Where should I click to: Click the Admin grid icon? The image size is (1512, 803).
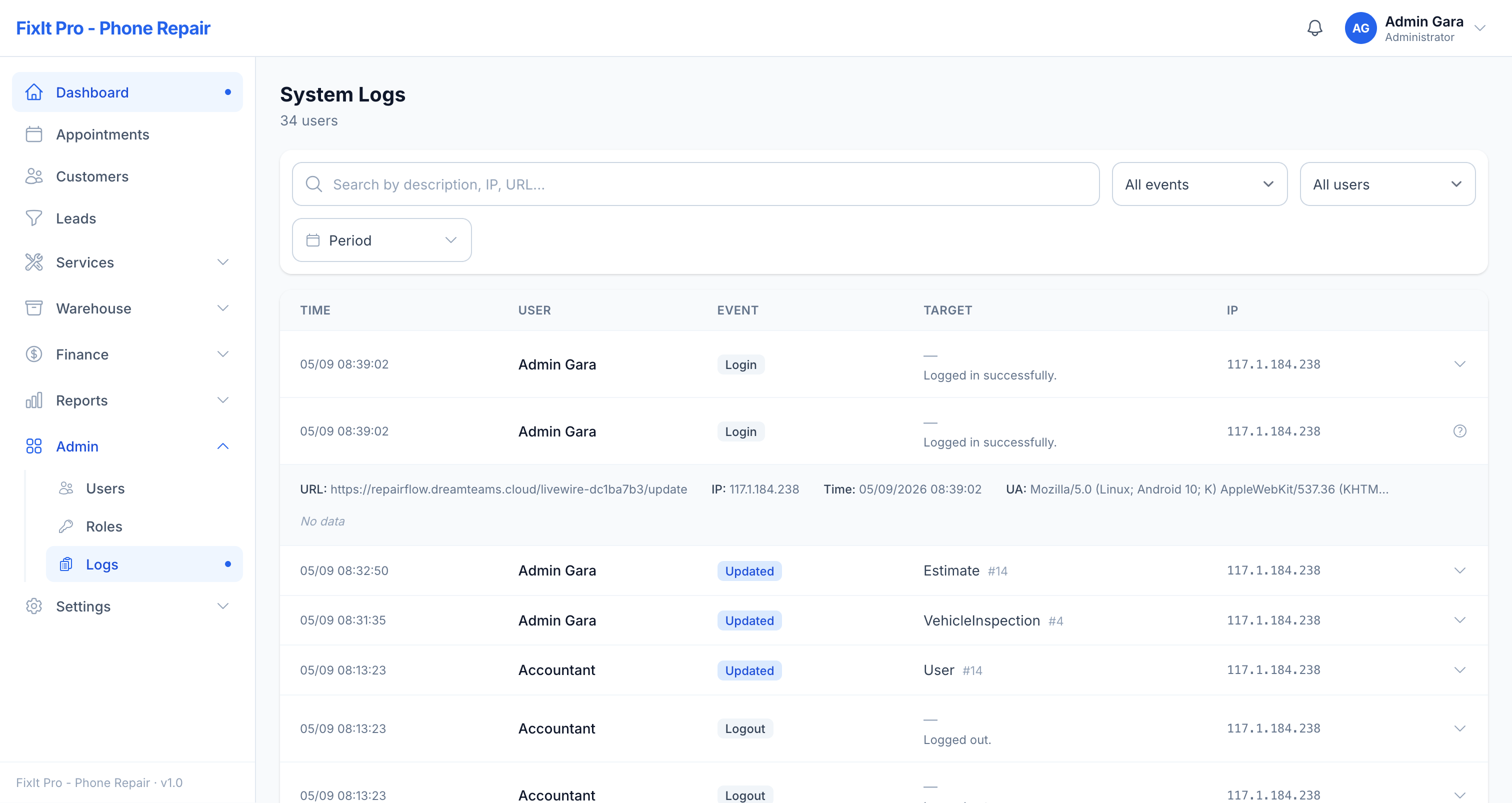click(x=34, y=446)
